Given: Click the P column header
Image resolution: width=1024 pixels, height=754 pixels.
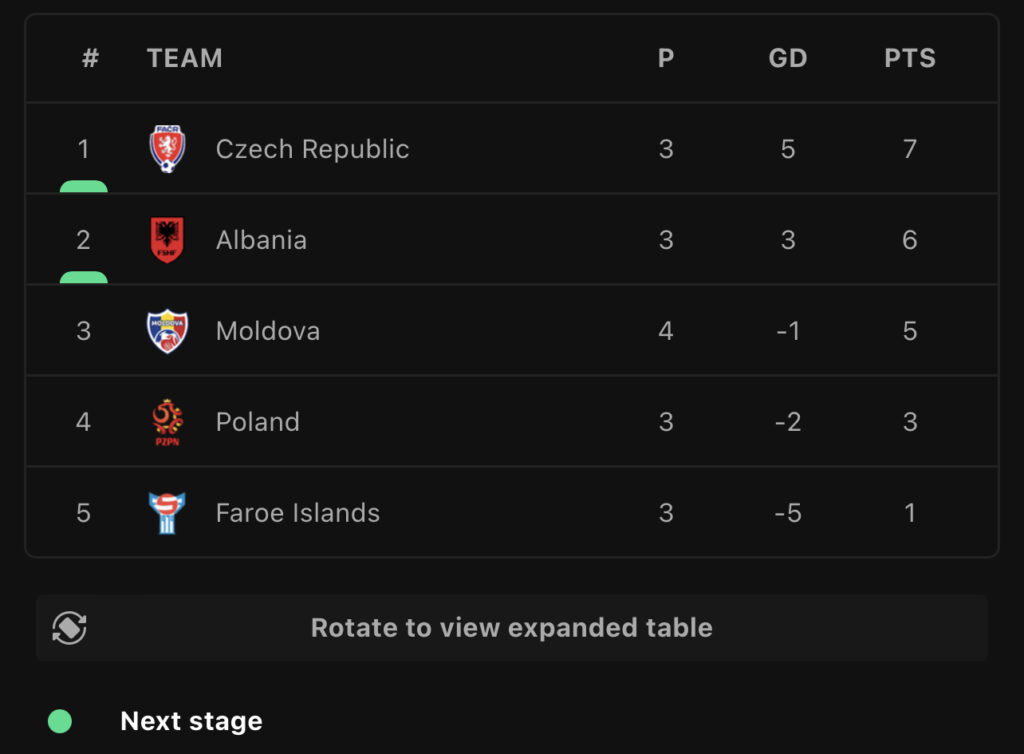Looking at the screenshot, I should click(x=666, y=58).
